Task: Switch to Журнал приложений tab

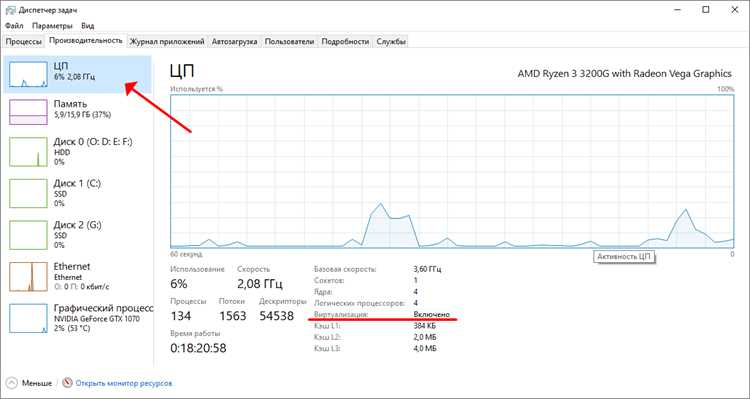Action: click(x=167, y=42)
